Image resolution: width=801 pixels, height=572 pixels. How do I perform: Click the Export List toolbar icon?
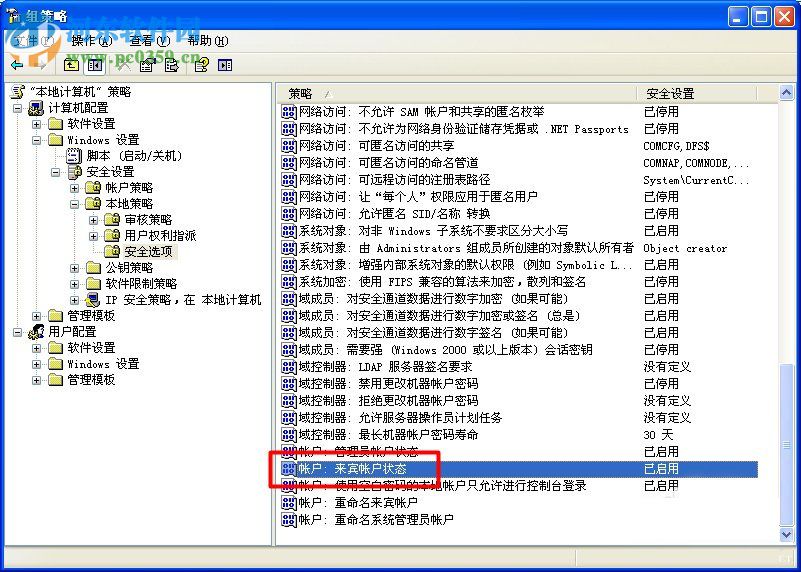click(x=172, y=65)
